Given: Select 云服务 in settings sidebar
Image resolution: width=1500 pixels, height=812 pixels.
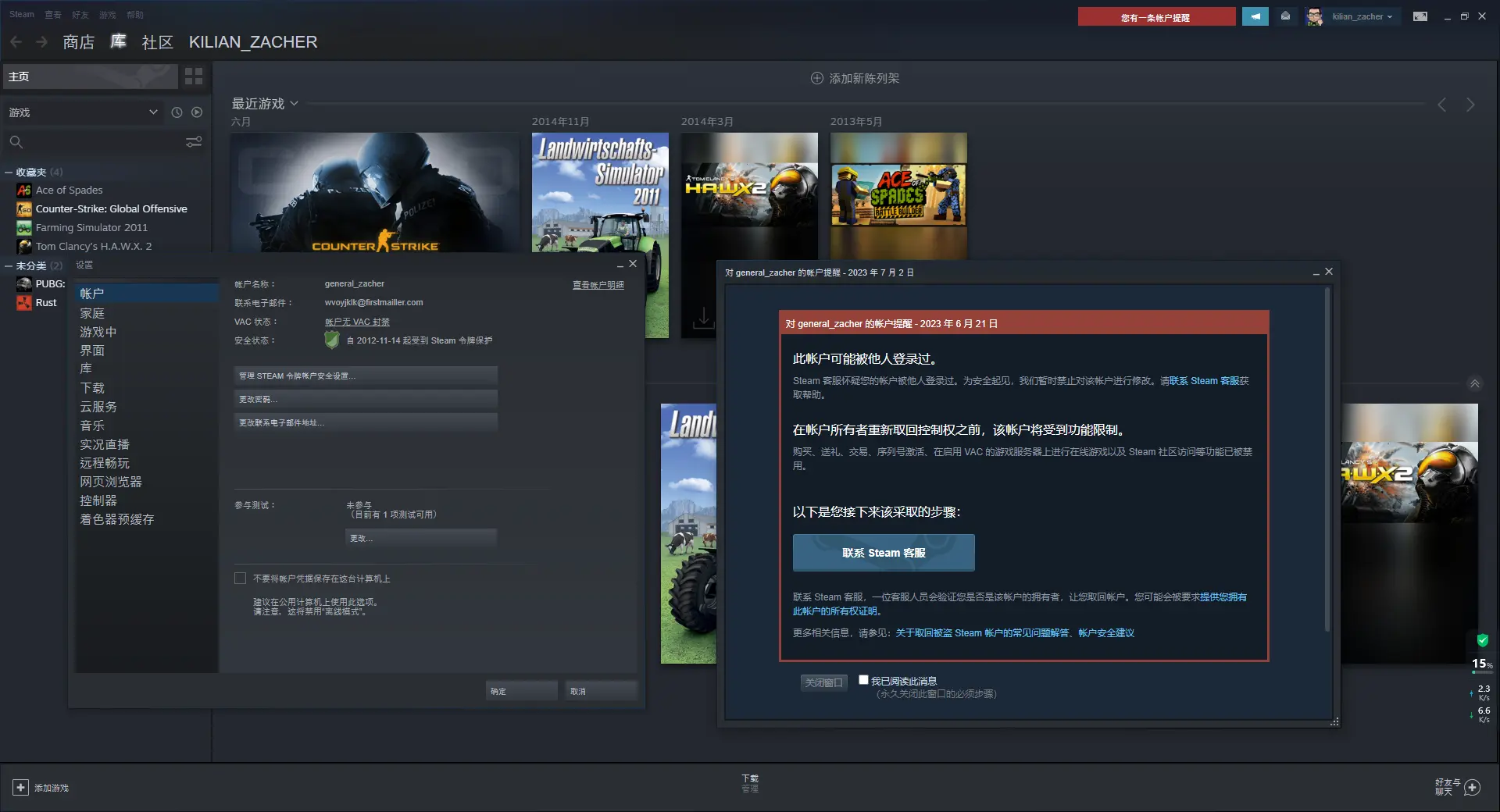Looking at the screenshot, I should 147,406.
